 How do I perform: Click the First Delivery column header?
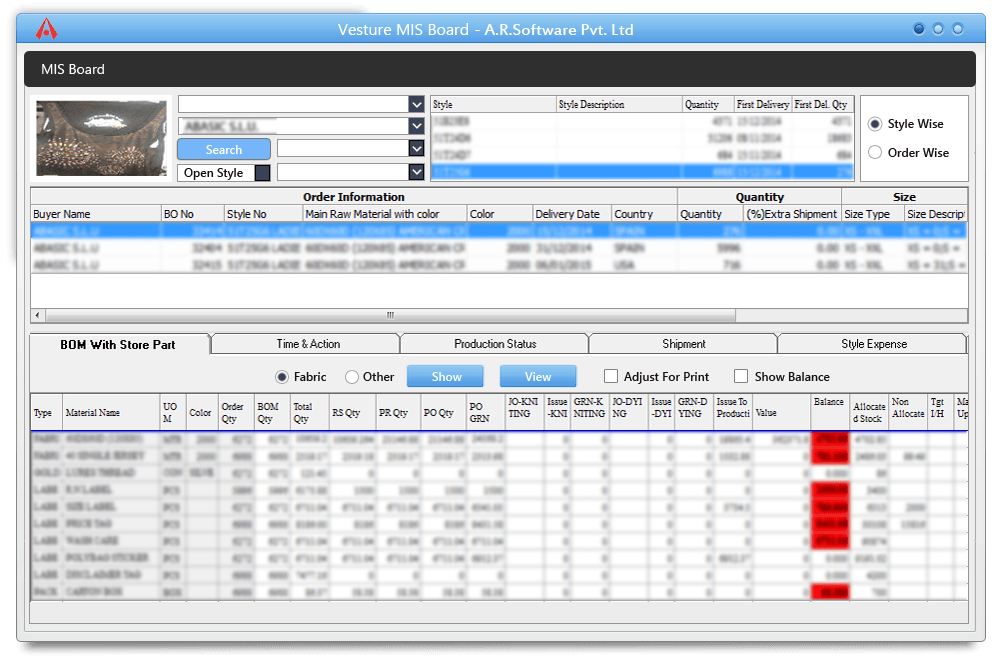763,105
